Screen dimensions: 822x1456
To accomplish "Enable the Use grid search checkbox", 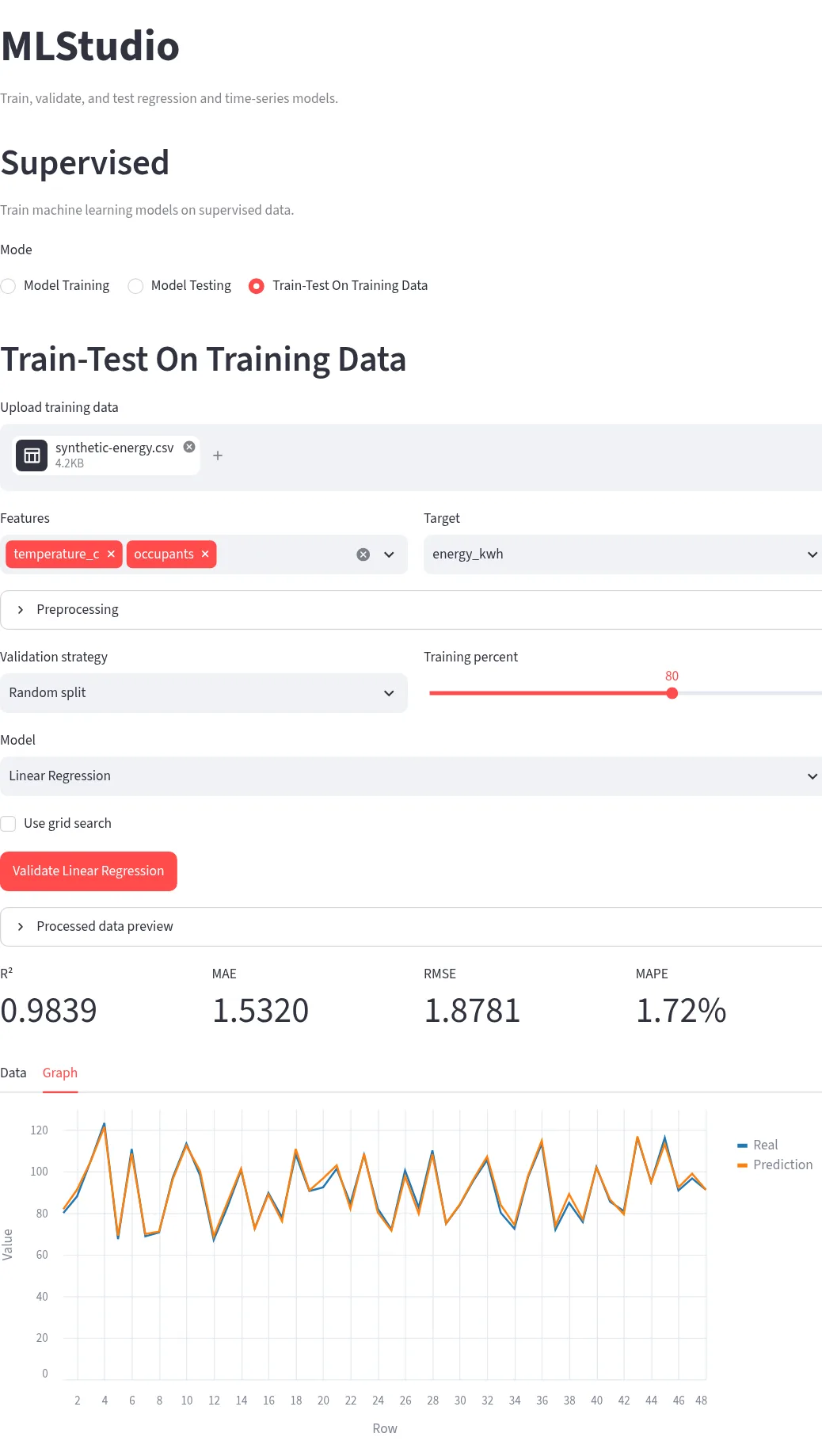I will click(9, 824).
